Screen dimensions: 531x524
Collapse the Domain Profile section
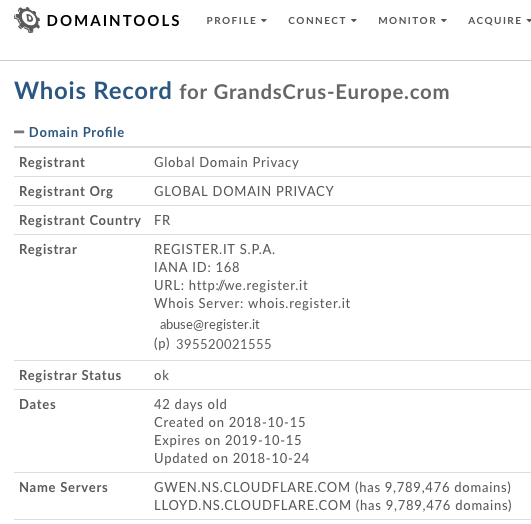[19, 132]
